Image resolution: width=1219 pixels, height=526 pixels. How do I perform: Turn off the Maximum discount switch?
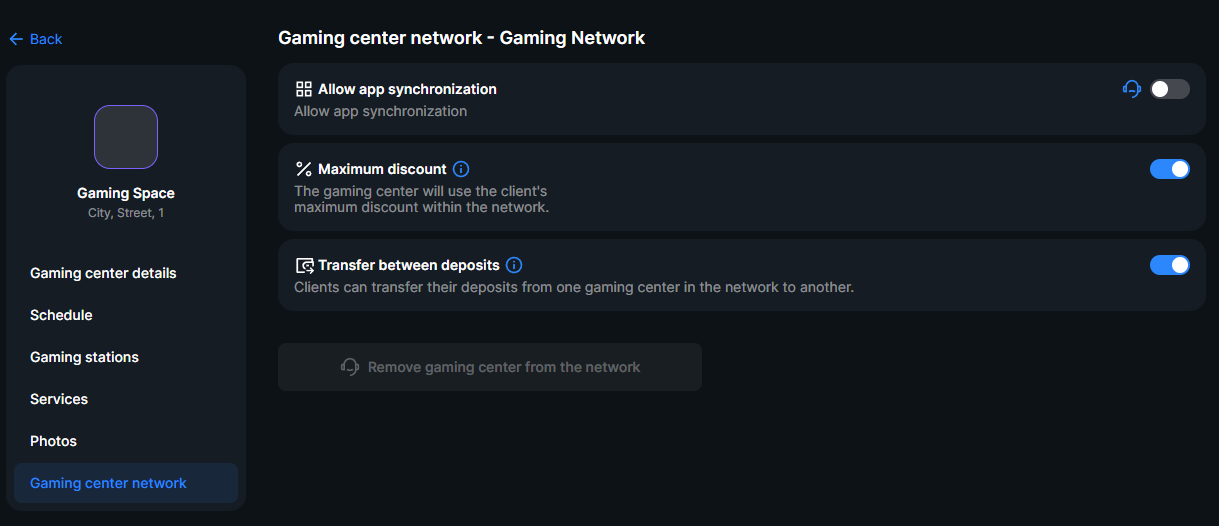click(1170, 169)
